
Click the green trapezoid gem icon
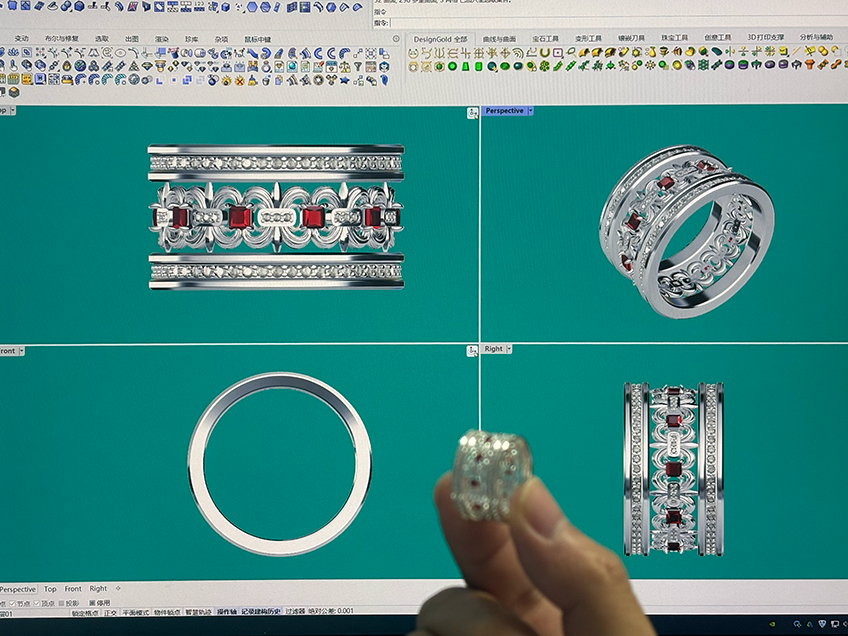[x=466, y=65]
